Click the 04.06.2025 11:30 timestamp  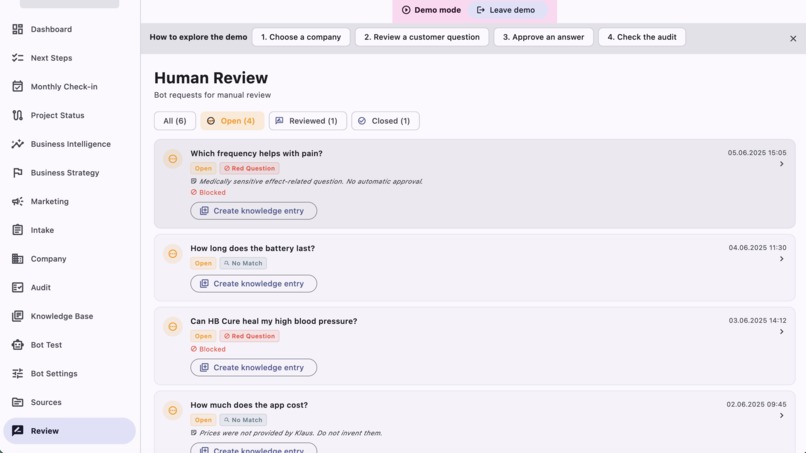click(757, 248)
